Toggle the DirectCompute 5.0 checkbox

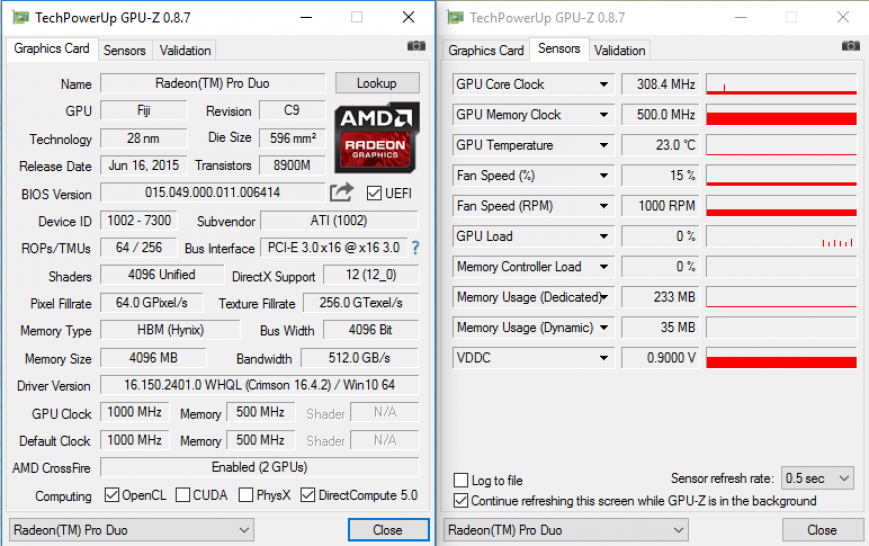pyautogui.click(x=308, y=494)
